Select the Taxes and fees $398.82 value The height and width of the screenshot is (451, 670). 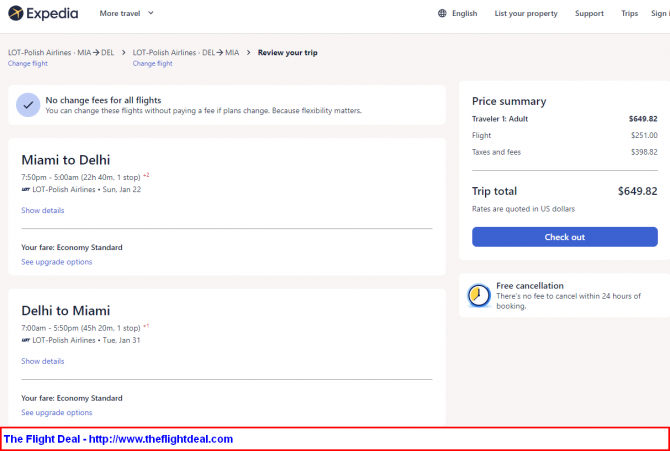(x=644, y=152)
